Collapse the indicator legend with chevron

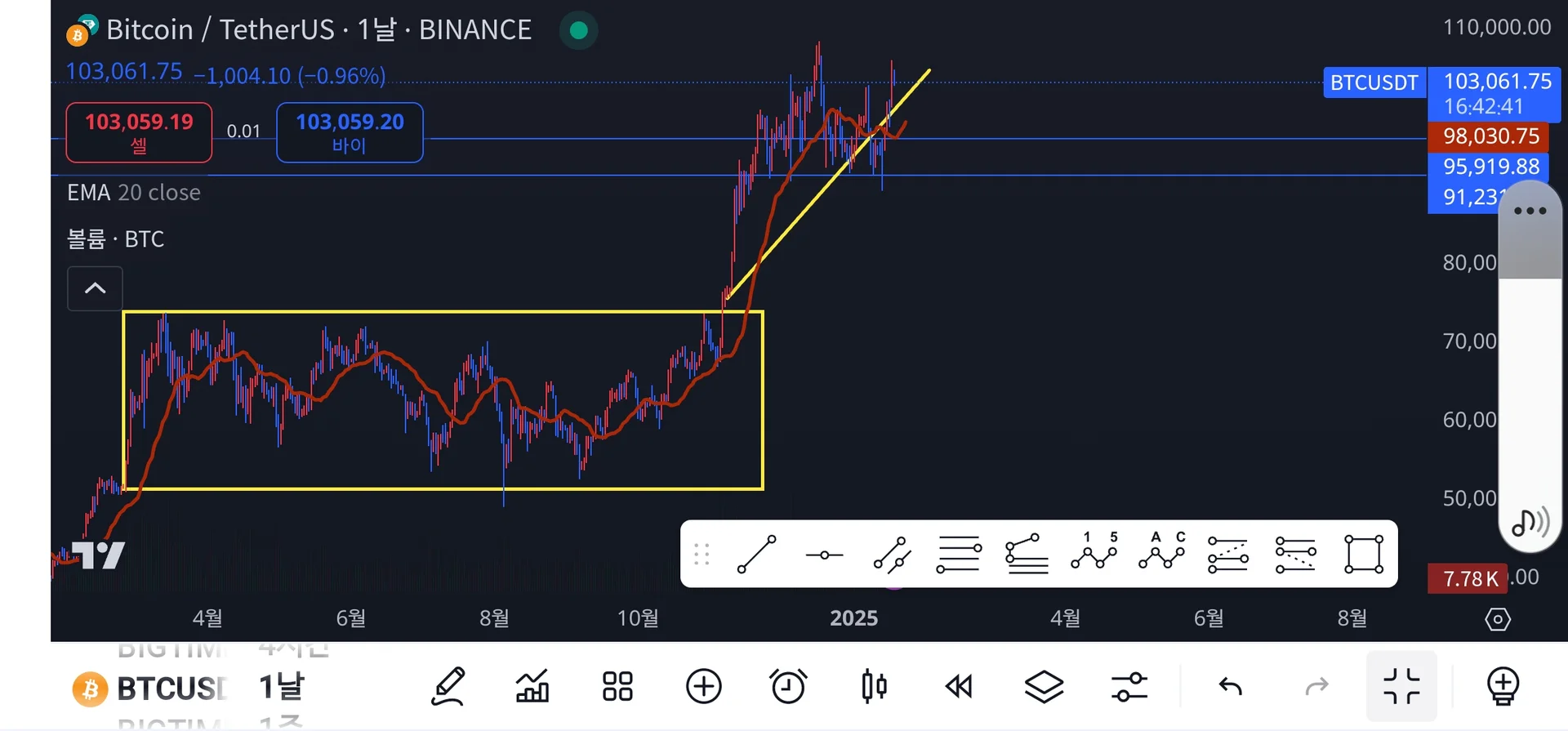point(95,288)
